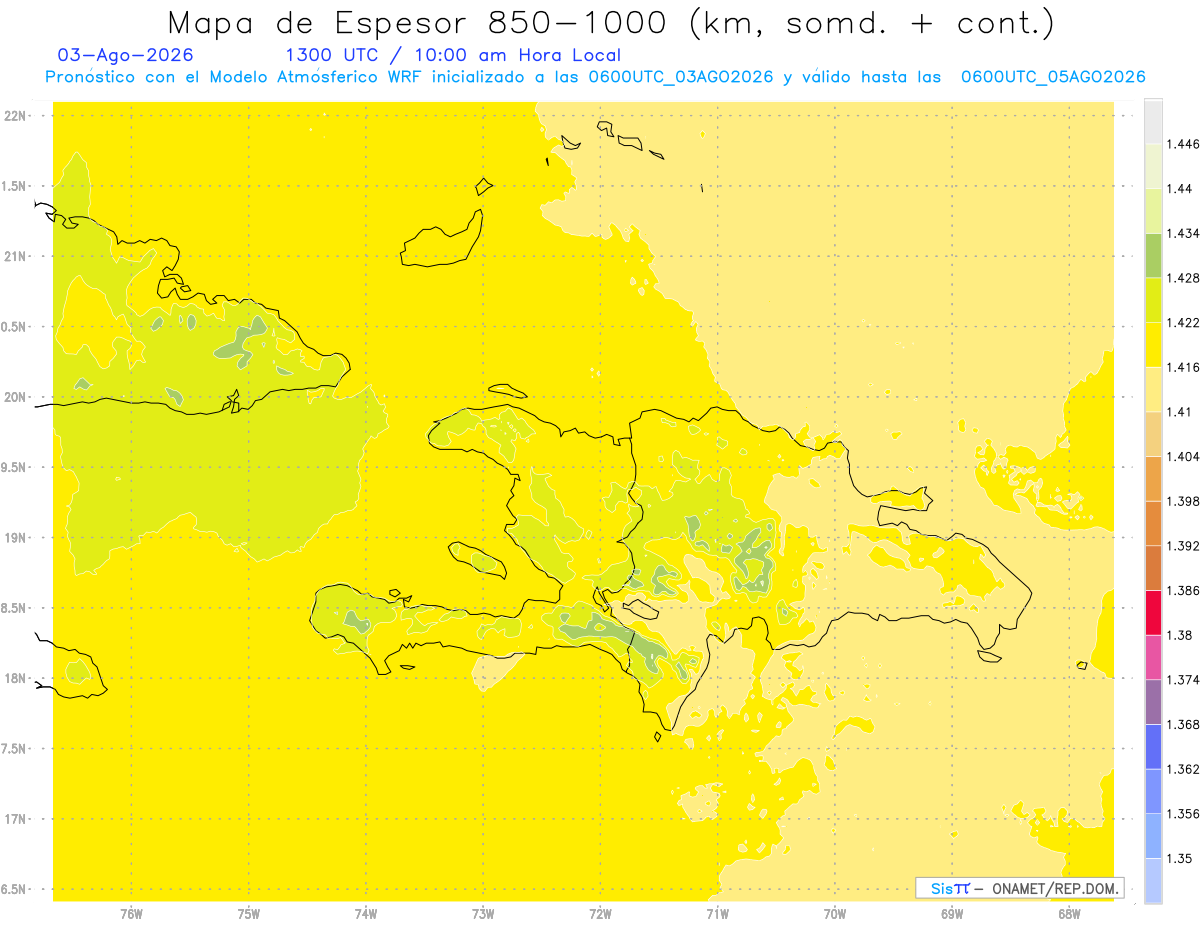Click the longitude label 69W
This screenshot has width=1200, height=927.
(x=952, y=914)
